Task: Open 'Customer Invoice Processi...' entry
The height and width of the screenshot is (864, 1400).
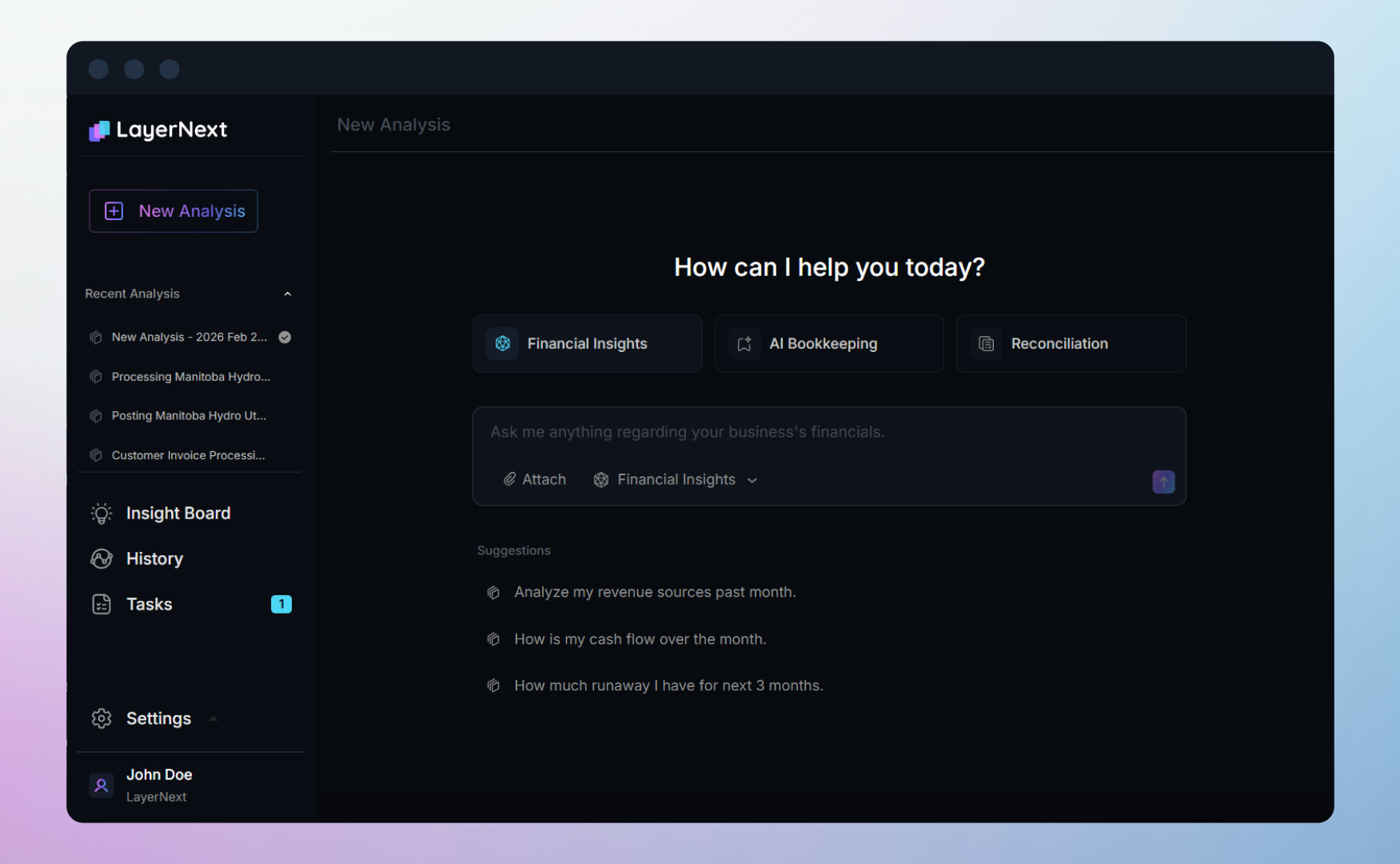Action: (x=190, y=455)
